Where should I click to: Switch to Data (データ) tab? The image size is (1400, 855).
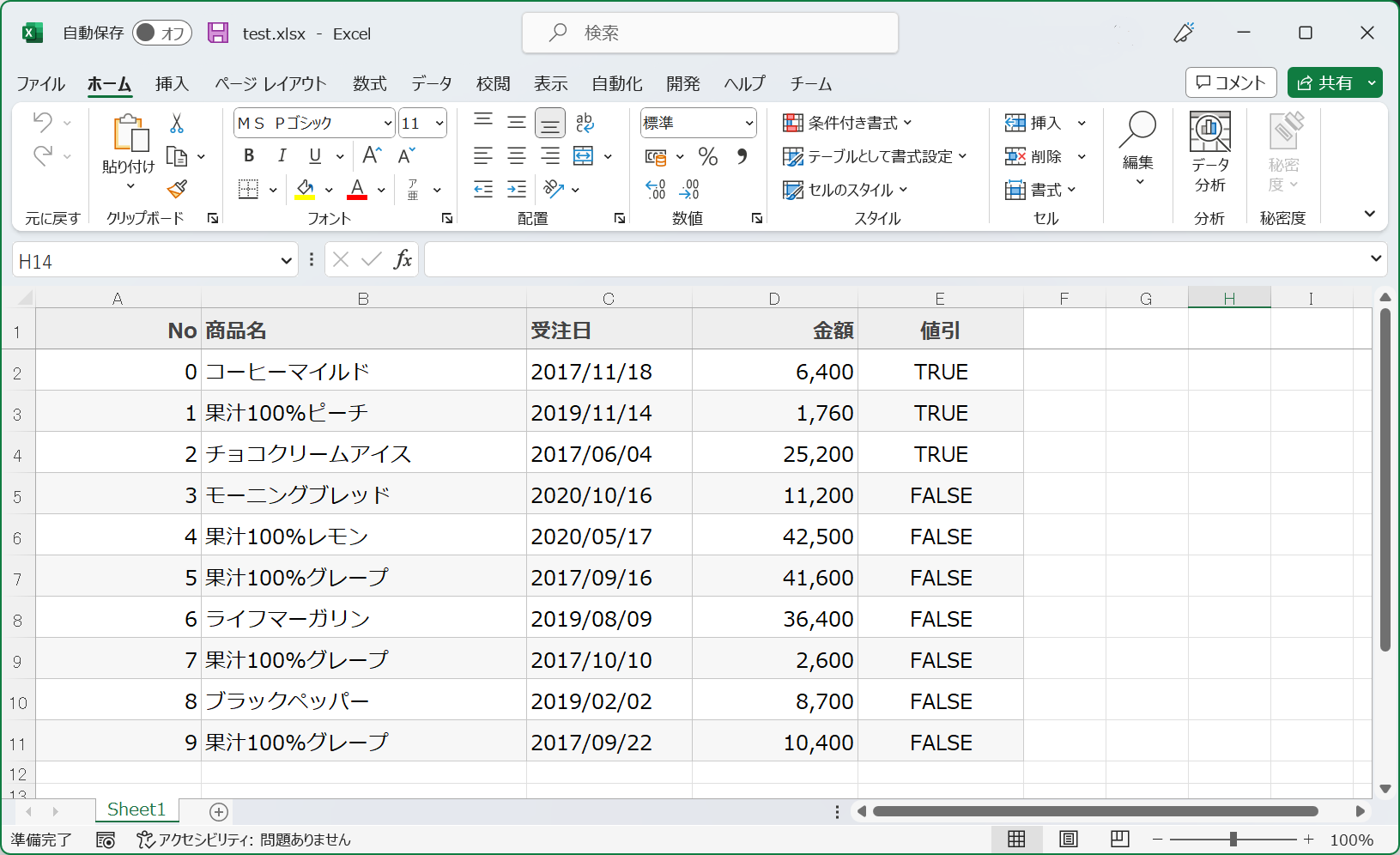click(x=431, y=83)
